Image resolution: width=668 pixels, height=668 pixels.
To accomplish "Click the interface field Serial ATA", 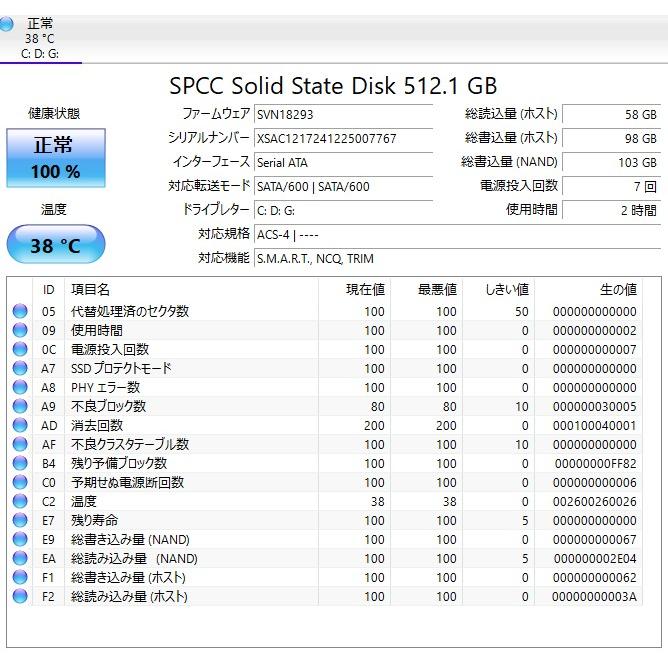I will (x=343, y=162).
